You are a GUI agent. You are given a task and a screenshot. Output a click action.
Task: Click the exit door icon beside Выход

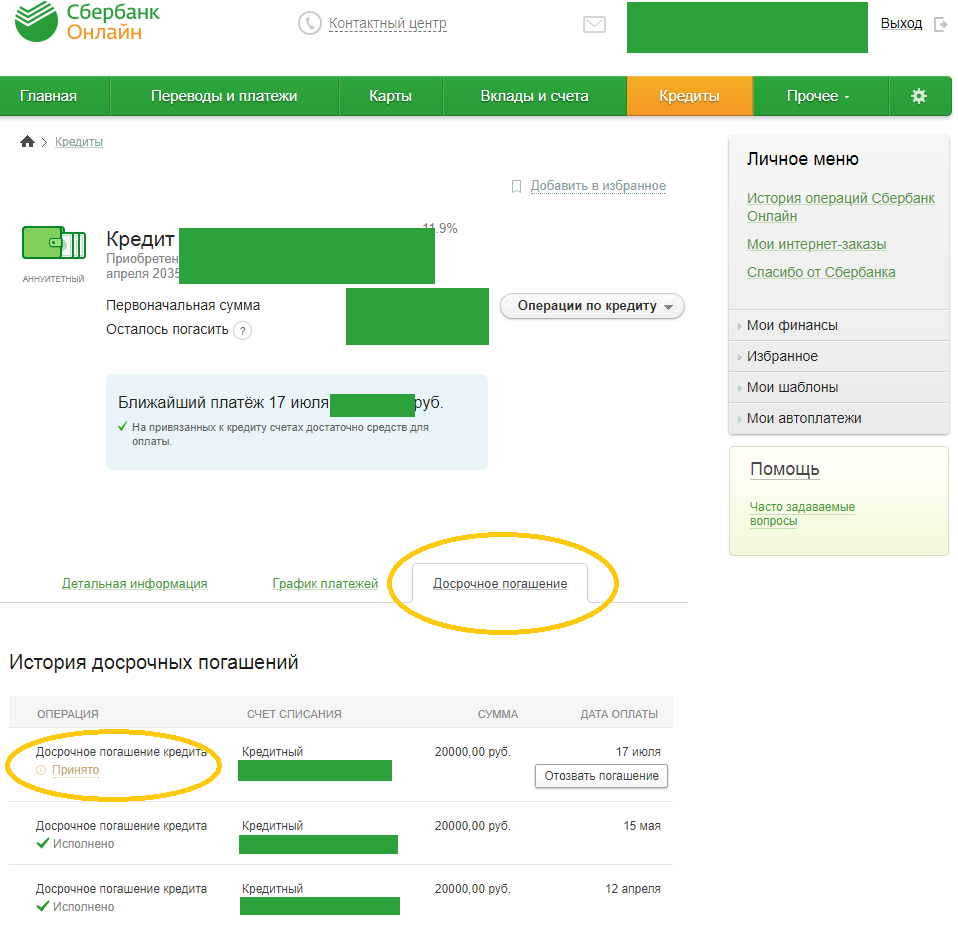pos(940,24)
